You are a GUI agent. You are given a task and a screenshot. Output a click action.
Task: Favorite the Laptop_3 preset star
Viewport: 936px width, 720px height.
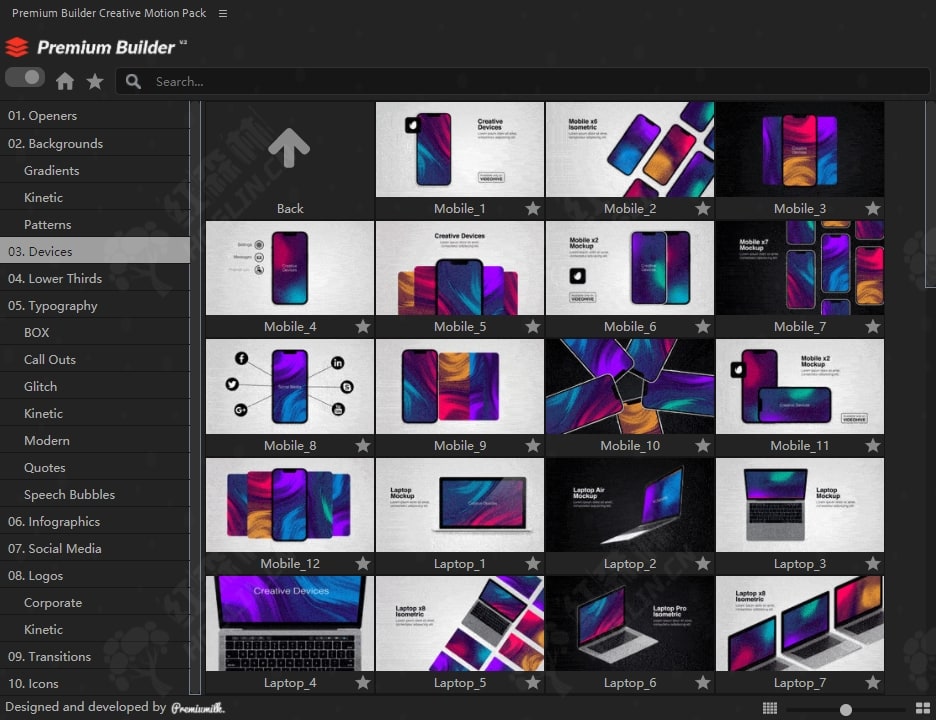873,564
